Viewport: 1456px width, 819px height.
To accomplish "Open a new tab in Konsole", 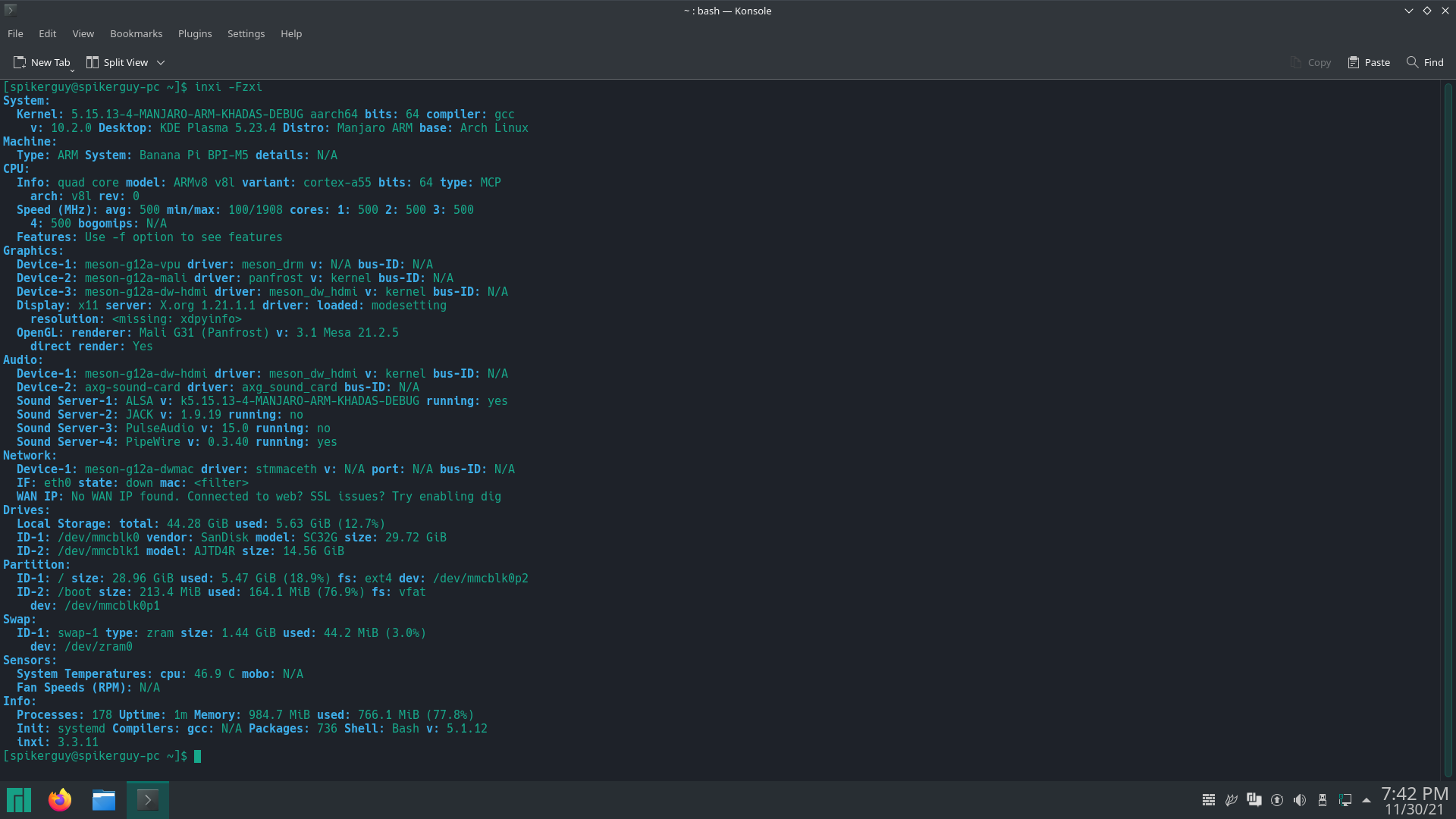I will [42, 62].
